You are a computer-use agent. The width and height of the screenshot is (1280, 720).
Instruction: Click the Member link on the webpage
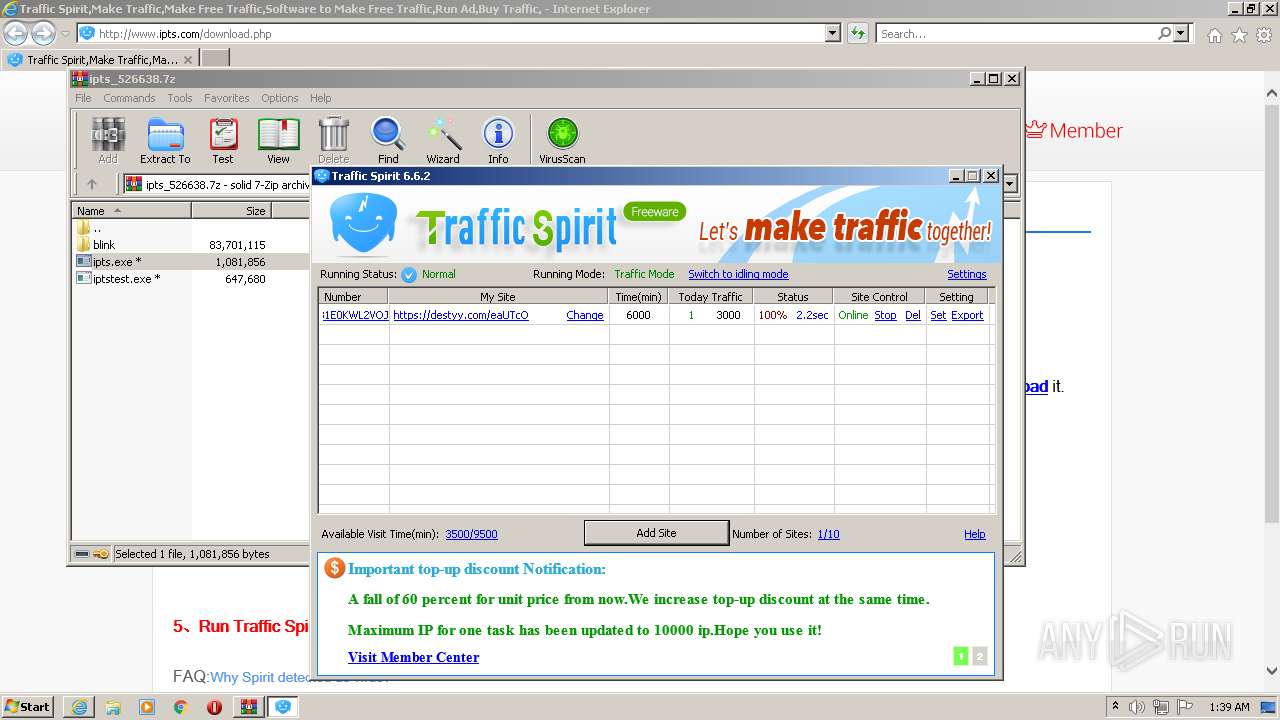1074,130
